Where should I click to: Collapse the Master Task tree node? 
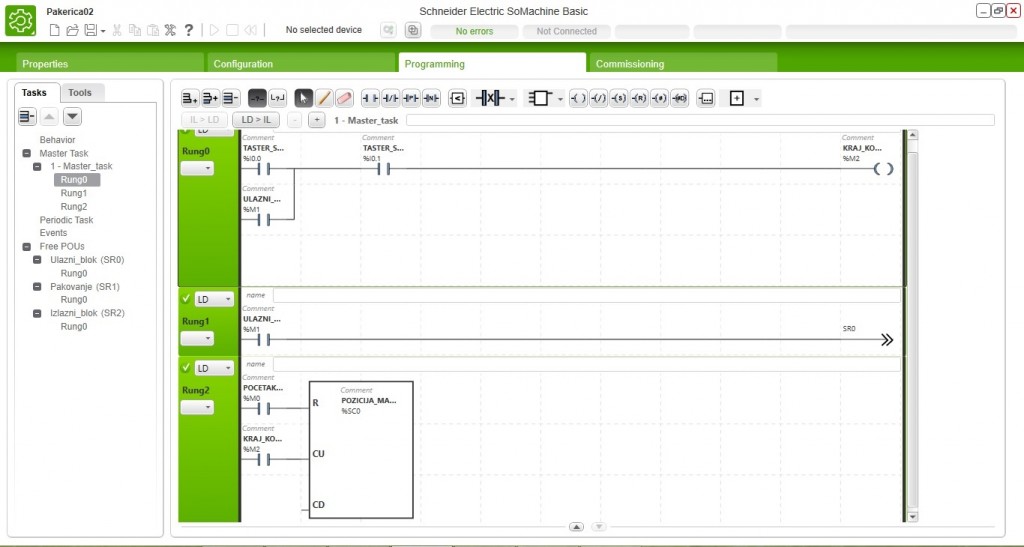coord(26,153)
